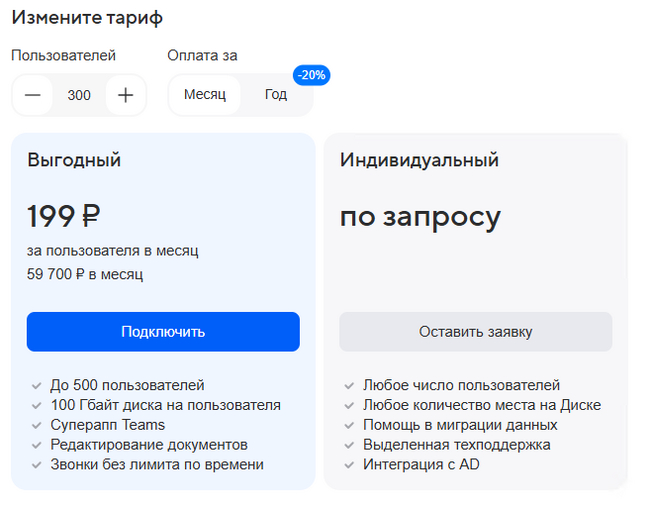The height and width of the screenshot is (509, 650).
Task: Click checkmark beside 100 Гбайт диска
Action: coord(36,405)
